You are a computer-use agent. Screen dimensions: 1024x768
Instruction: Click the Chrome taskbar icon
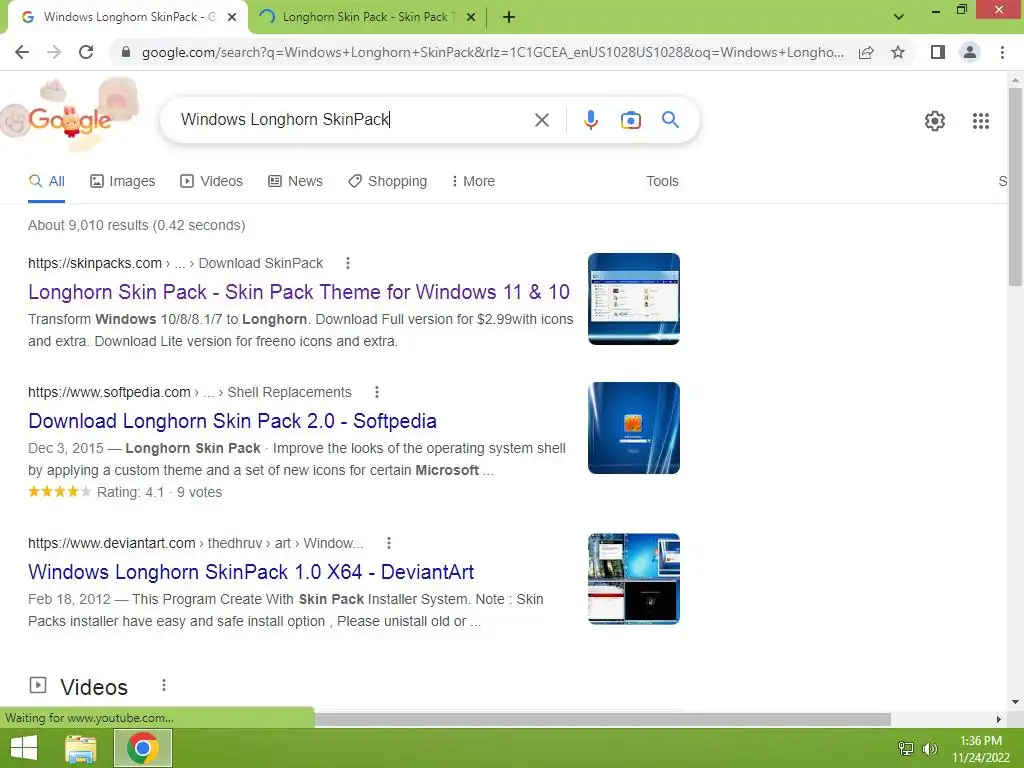143,748
